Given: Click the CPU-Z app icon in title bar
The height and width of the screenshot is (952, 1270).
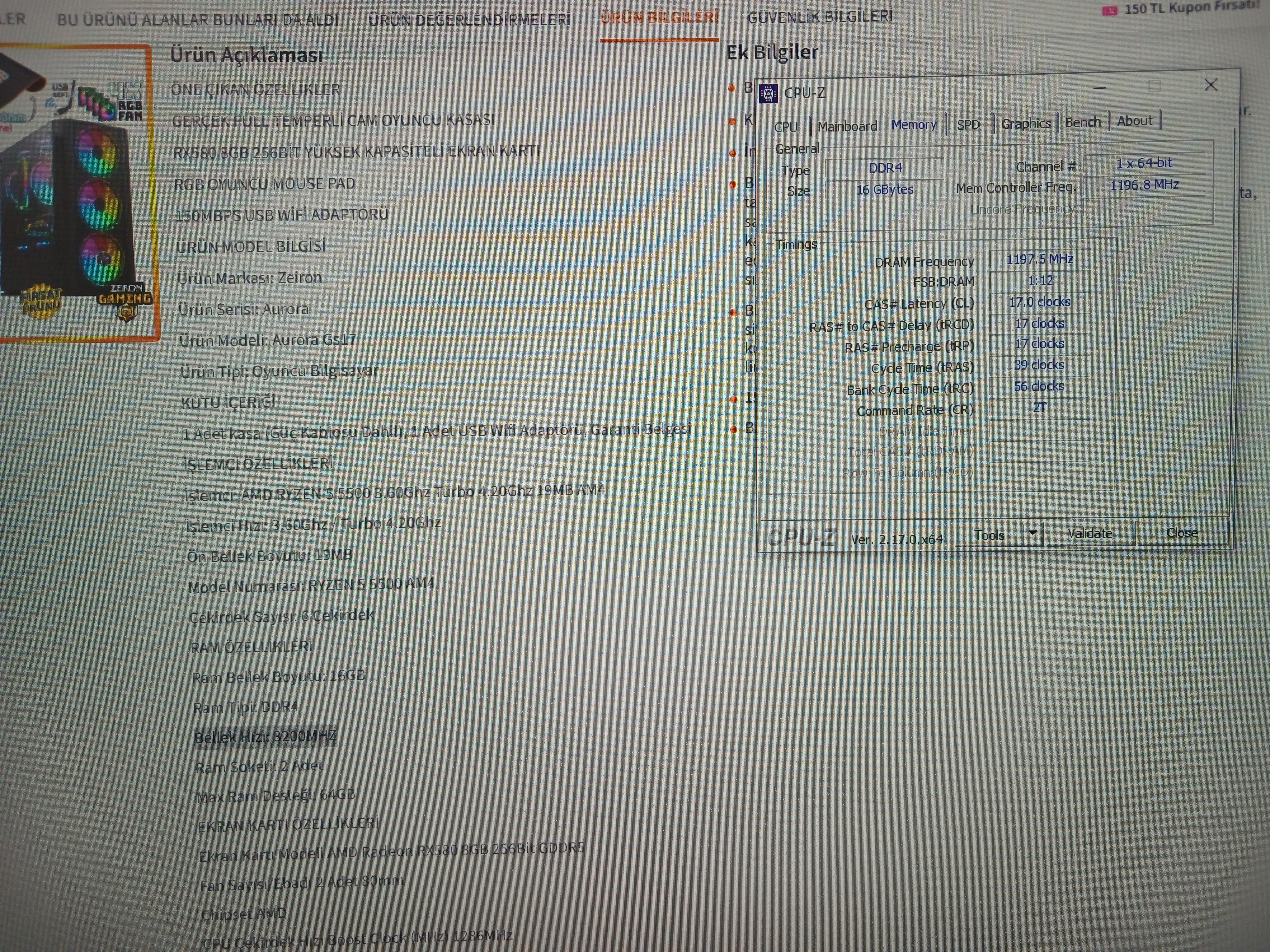Looking at the screenshot, I should point(768,93).
